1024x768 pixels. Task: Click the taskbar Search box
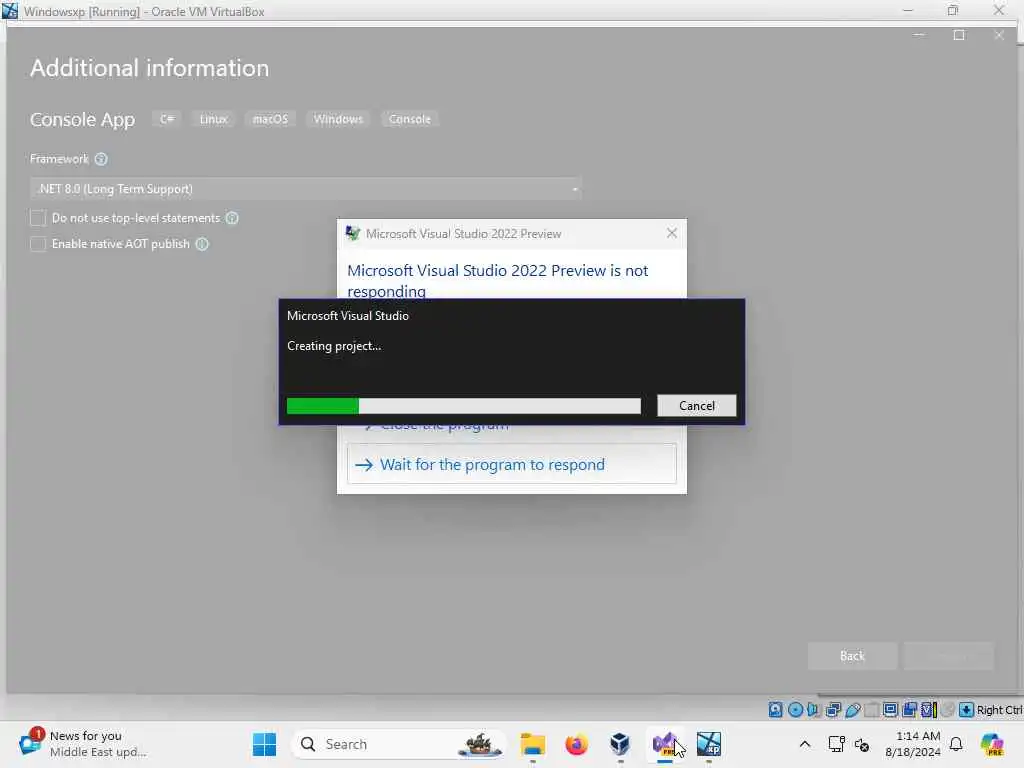398,744
